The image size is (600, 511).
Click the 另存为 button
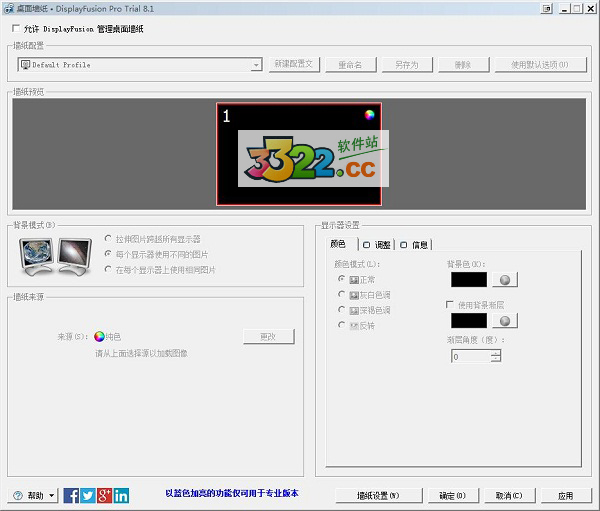coord(407,65)
